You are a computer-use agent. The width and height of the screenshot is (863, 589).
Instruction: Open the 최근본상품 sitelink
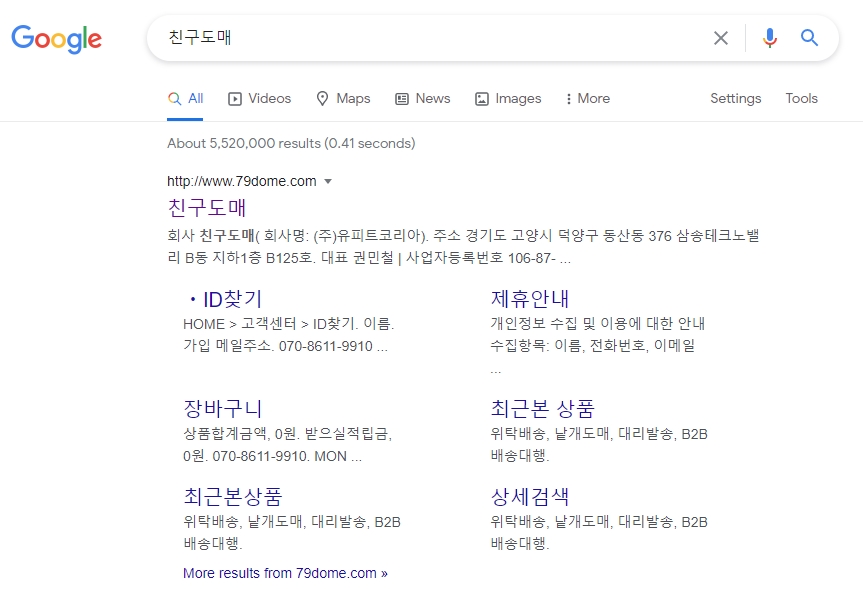click(233, 497)
